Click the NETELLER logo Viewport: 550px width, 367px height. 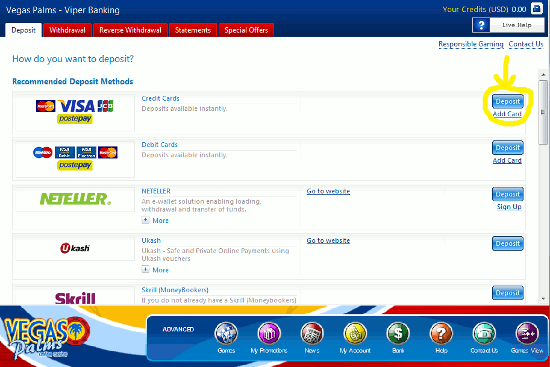(x=75, y=199)
